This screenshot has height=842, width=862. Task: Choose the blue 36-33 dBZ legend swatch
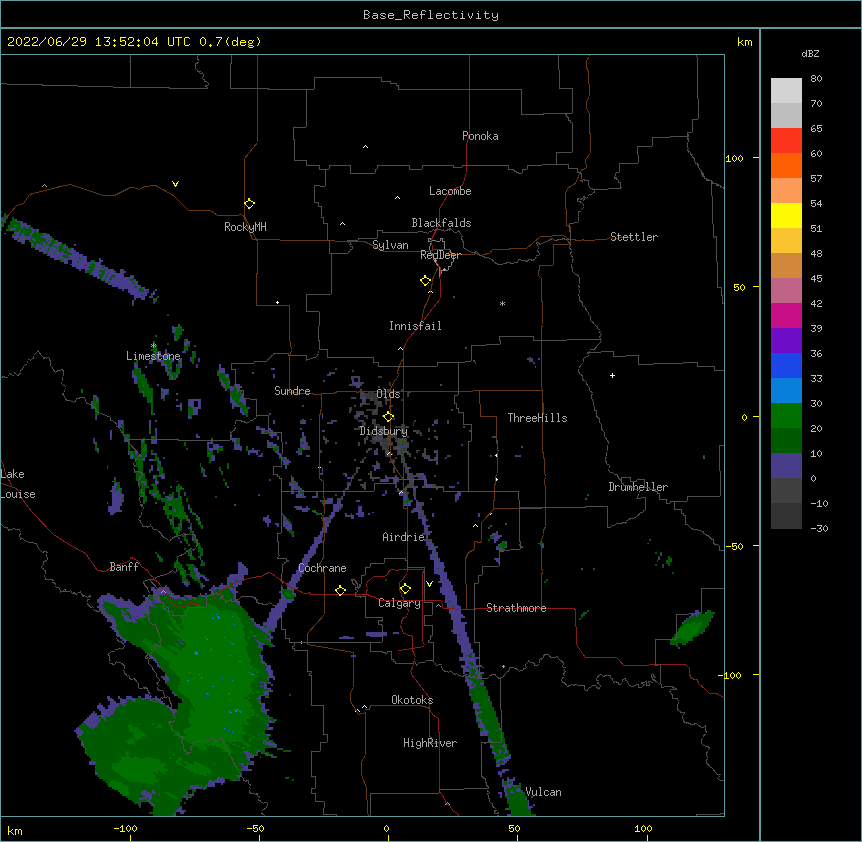(x=786, y=365)
